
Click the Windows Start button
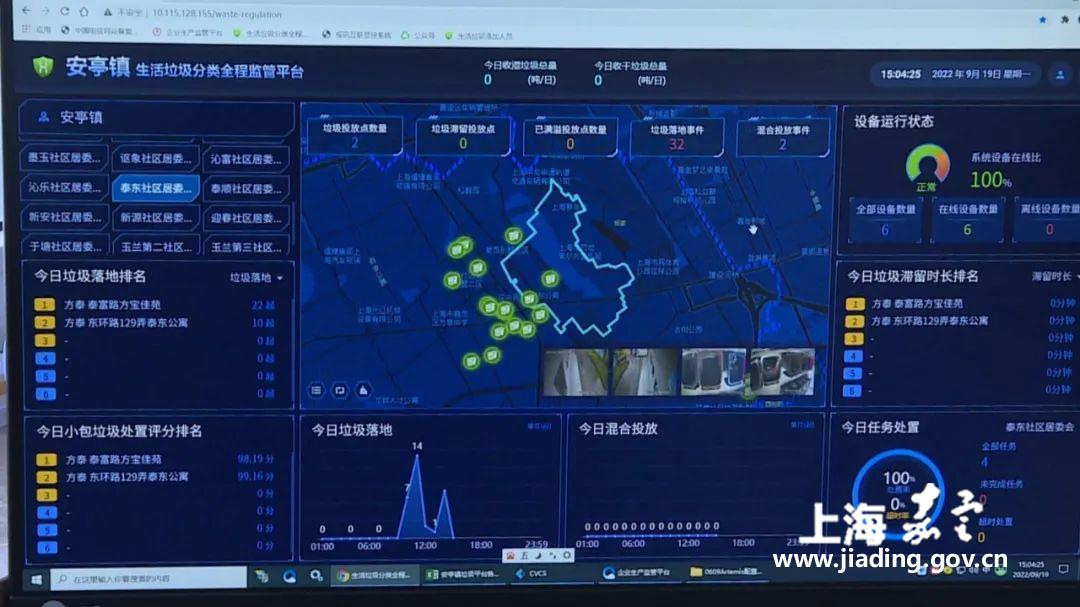(x=37, y=577)
